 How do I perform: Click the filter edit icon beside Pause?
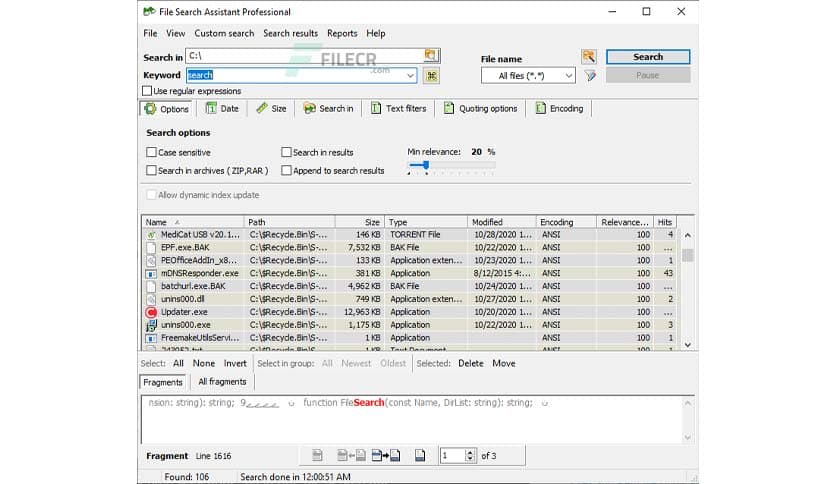coord(590,76)
